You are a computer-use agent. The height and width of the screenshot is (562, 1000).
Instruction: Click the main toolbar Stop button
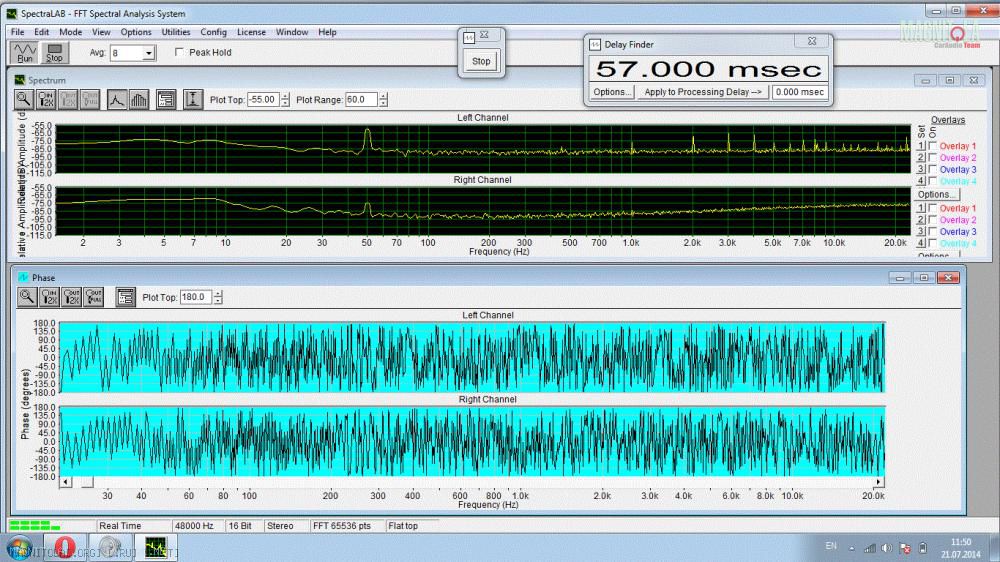tap(55, 52)
